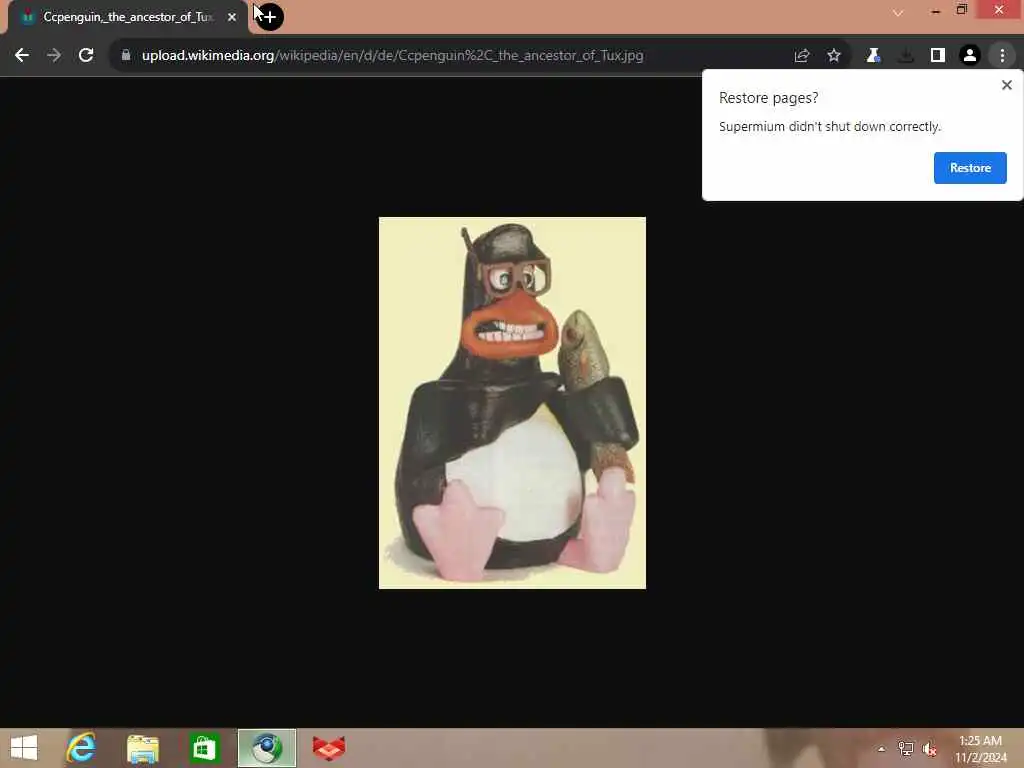
Task: Click the restore down window button
Action: [x=961, y=10]
